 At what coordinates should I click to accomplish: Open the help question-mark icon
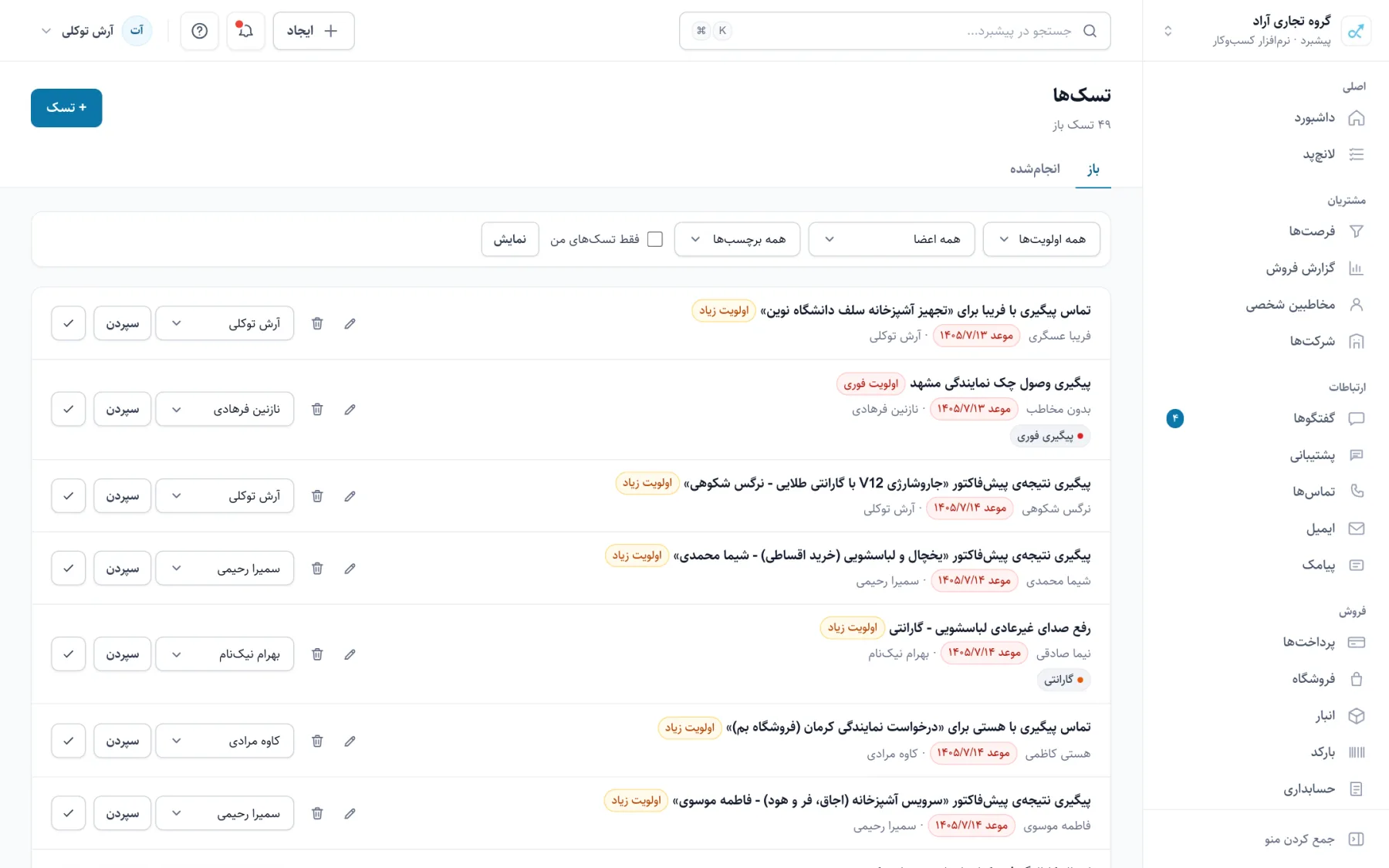coord(200,31)
